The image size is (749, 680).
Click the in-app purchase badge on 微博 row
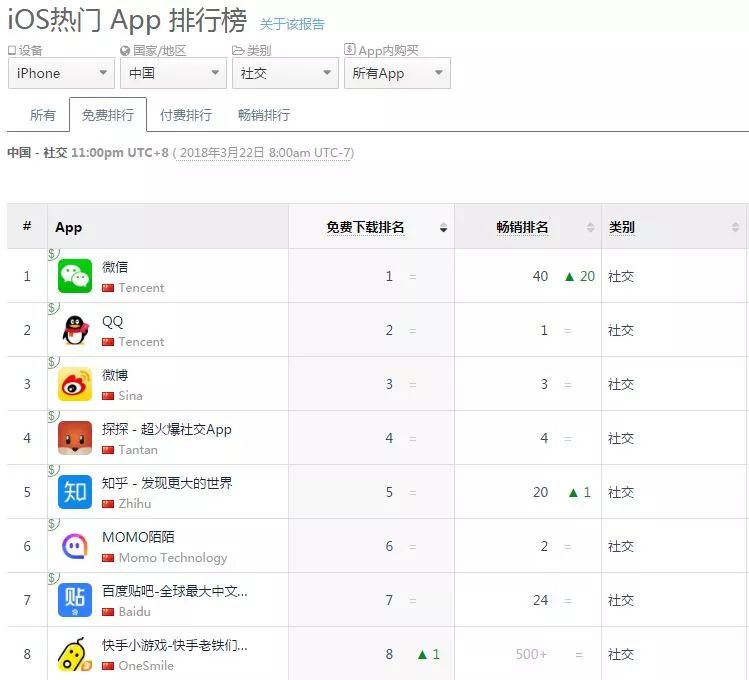pos(54,362)
